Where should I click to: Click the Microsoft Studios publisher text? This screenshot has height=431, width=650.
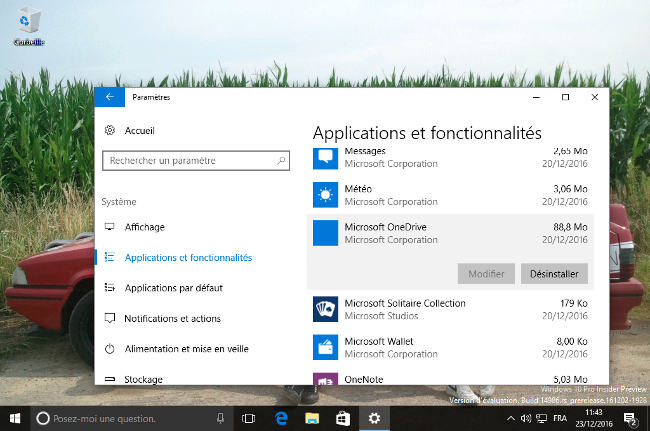(381, 316)
